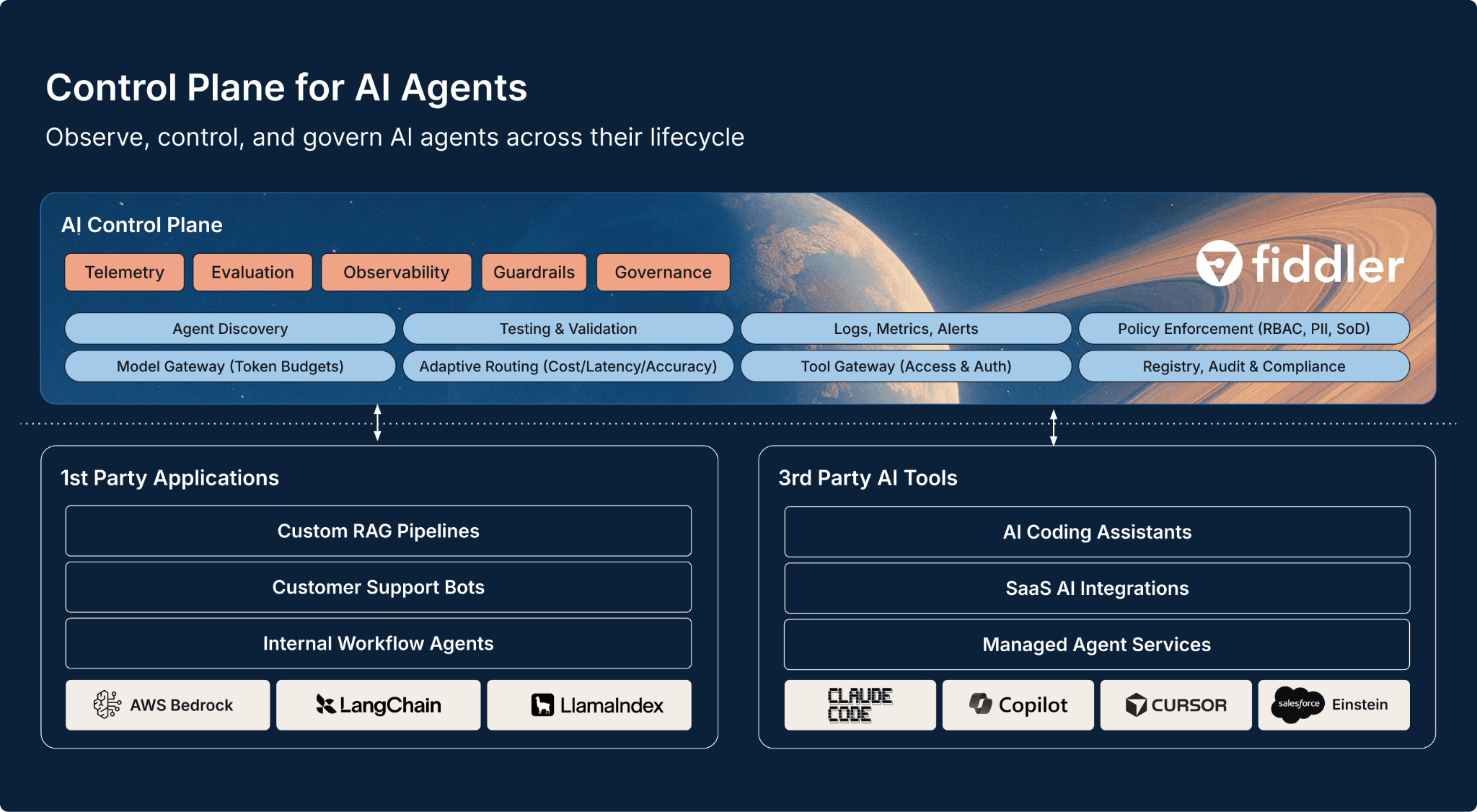Select the AWS Bedrock integration icon
Screen dimensions: 1477x812
[x=167, y=705]
